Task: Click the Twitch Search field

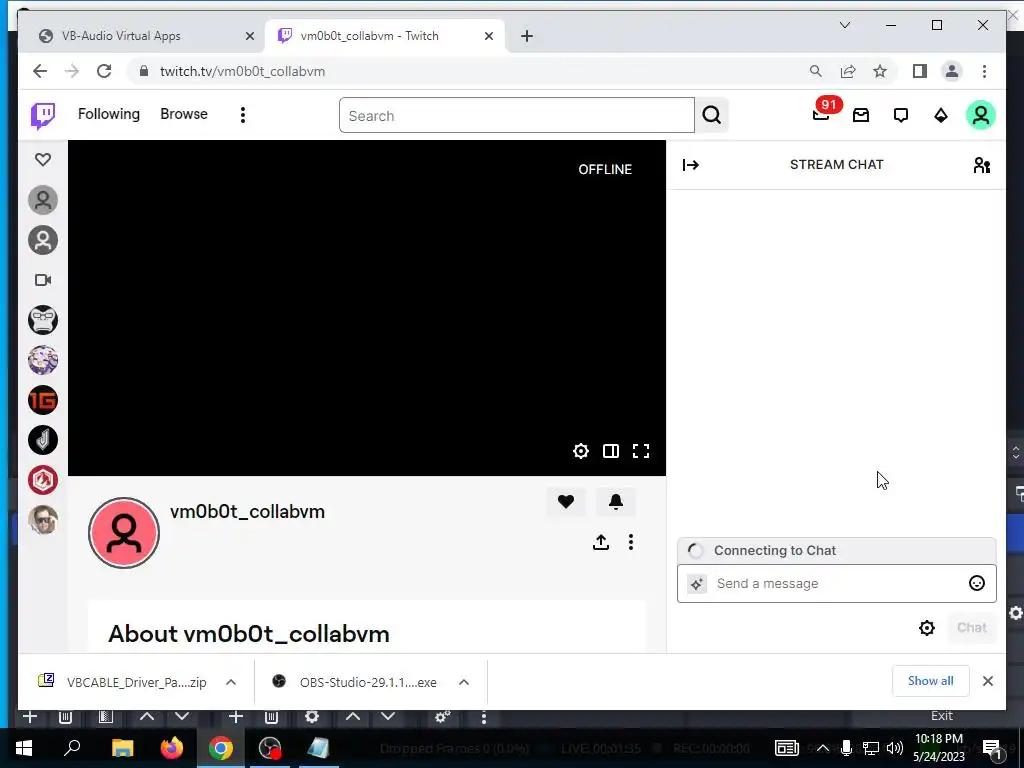Action: click(x=517, y=116)
